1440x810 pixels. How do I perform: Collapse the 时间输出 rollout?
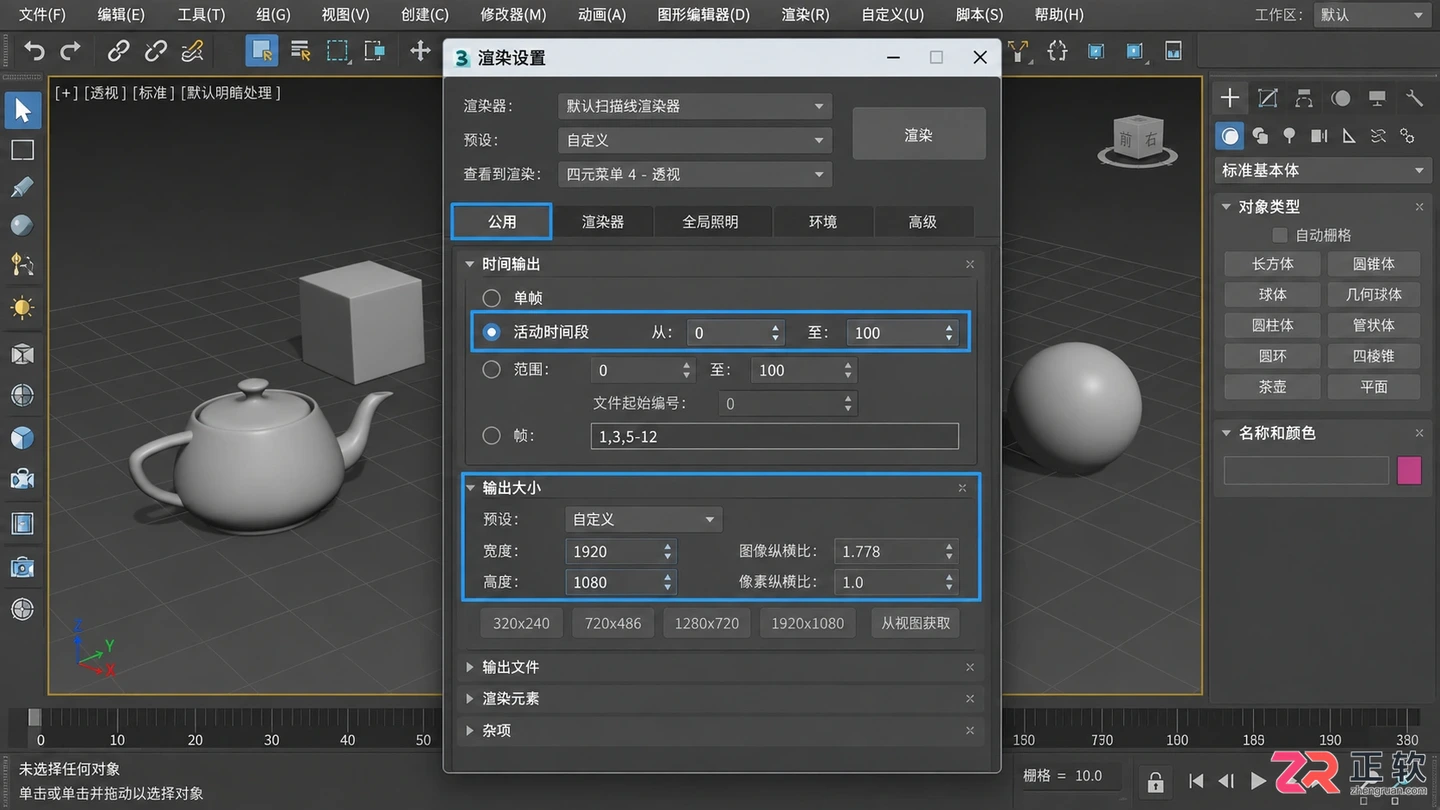470,264
